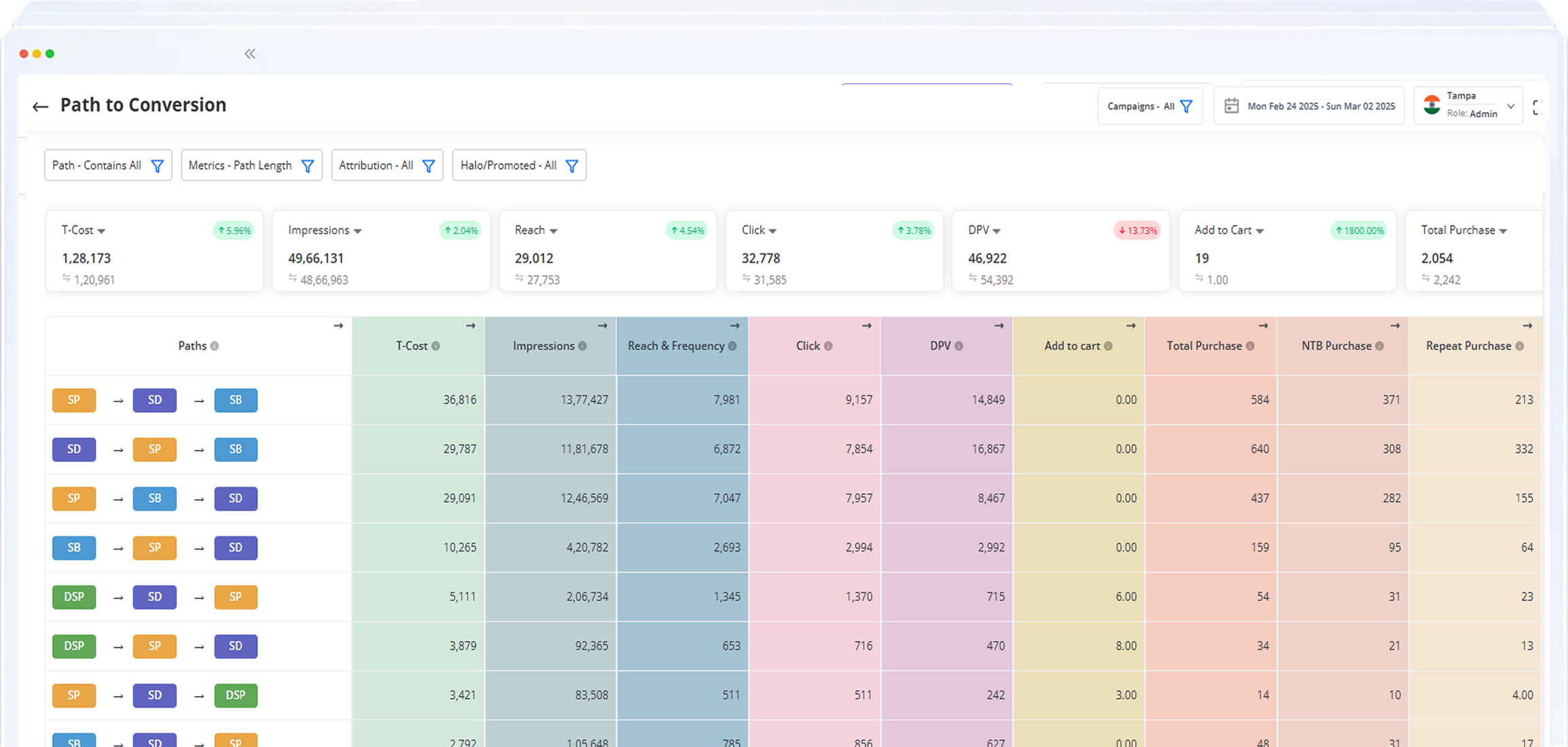Click green DSP tag in DSP-SD-SP row
The image size is (1568, 747).
click(74, 597)
